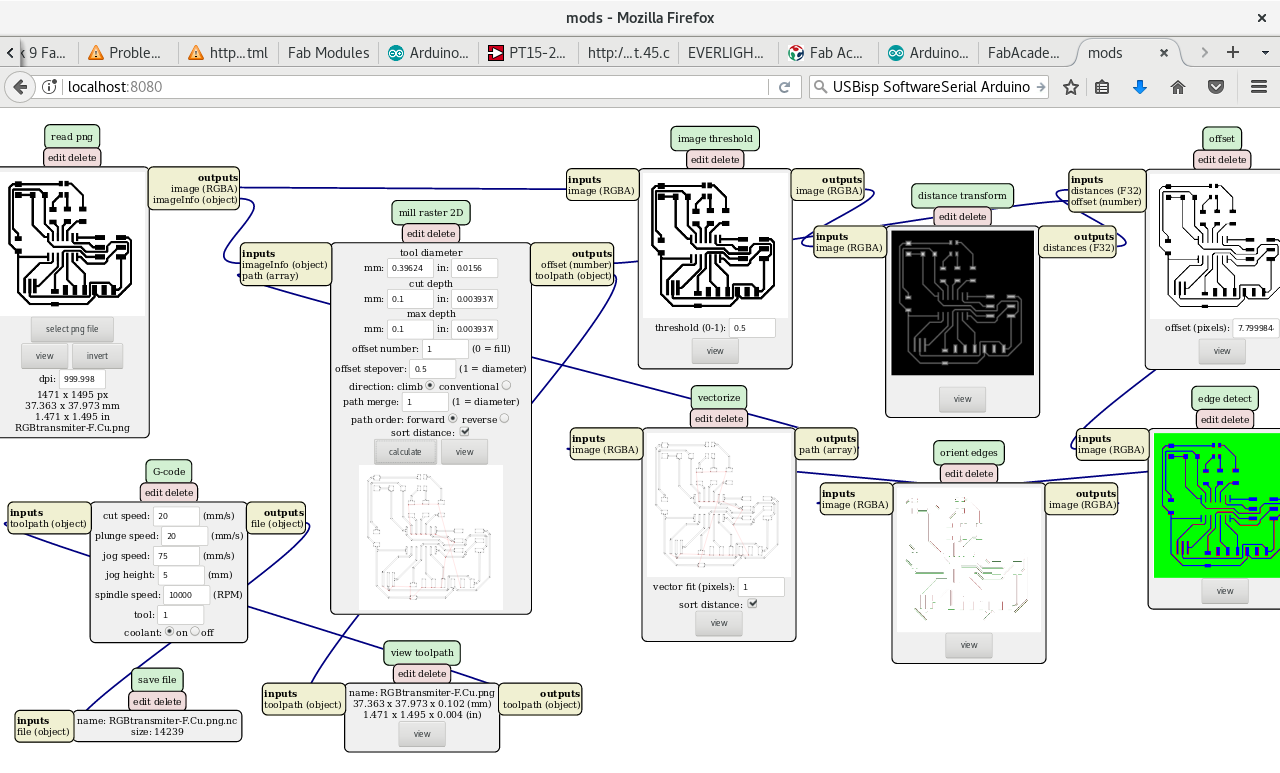Switch to the Proble... warning tab
The width and height of the screenshot is (1280, 773).
coord(128,53)
